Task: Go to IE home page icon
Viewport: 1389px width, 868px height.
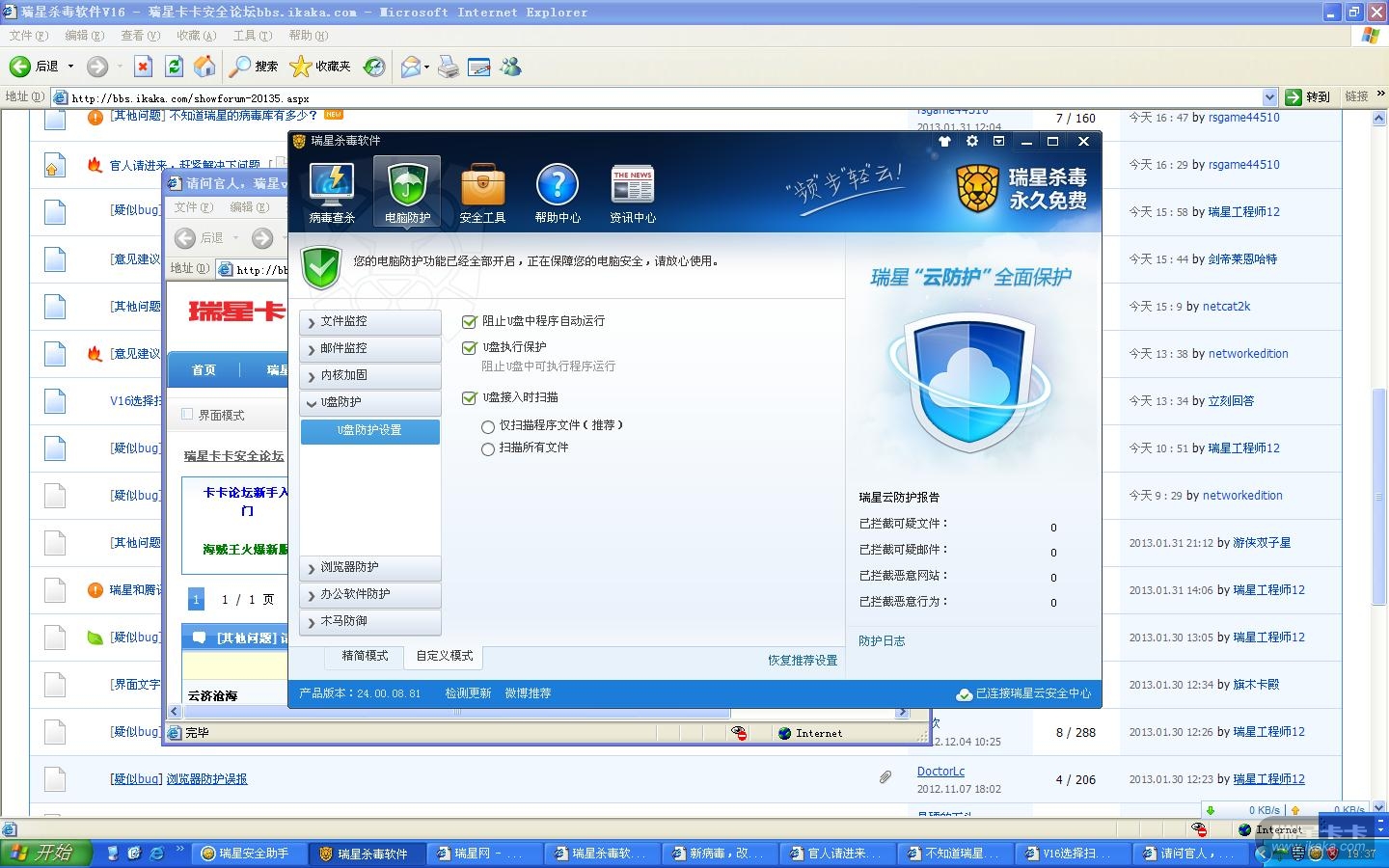Action: [204, 67]
